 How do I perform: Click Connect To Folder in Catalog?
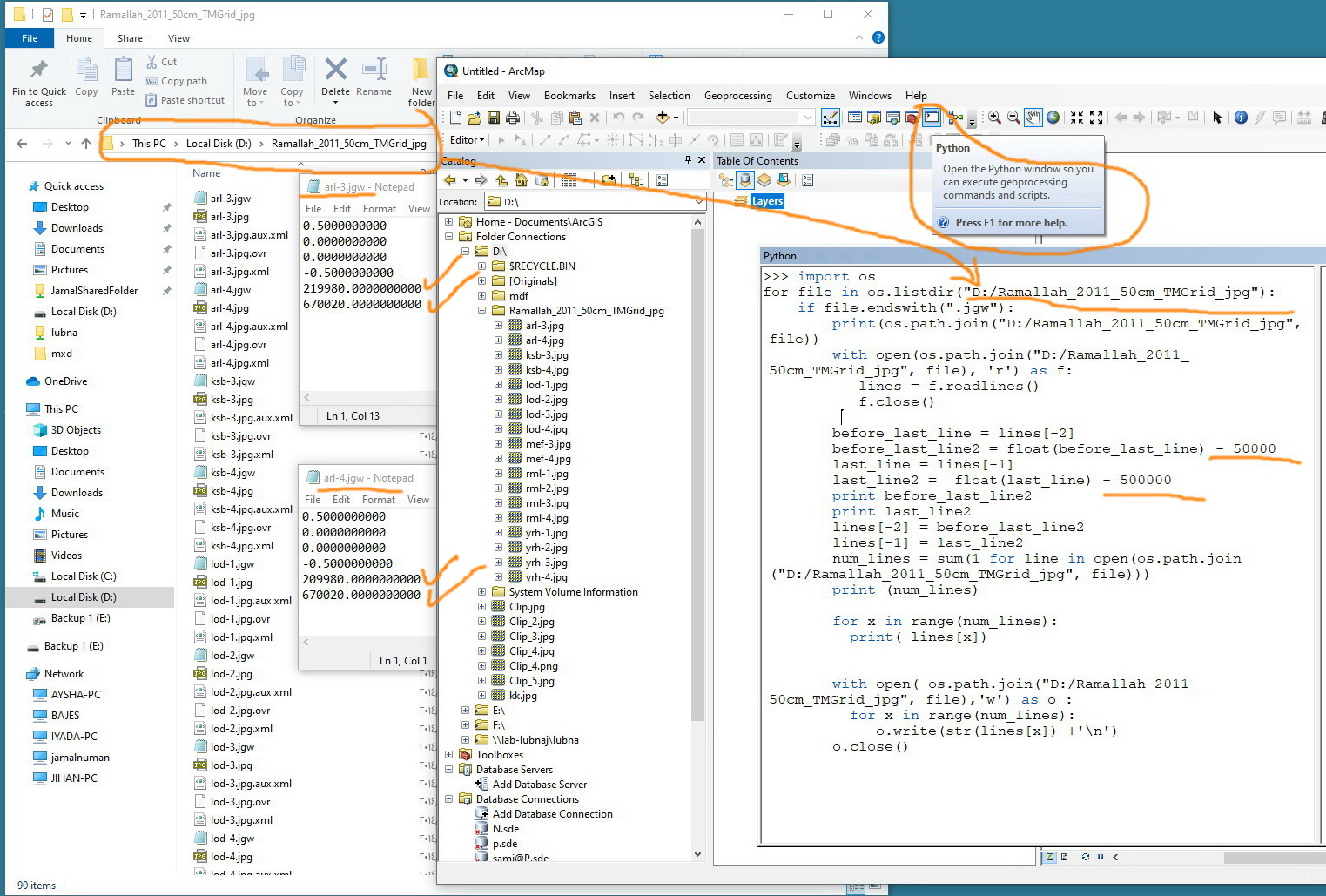609,180
